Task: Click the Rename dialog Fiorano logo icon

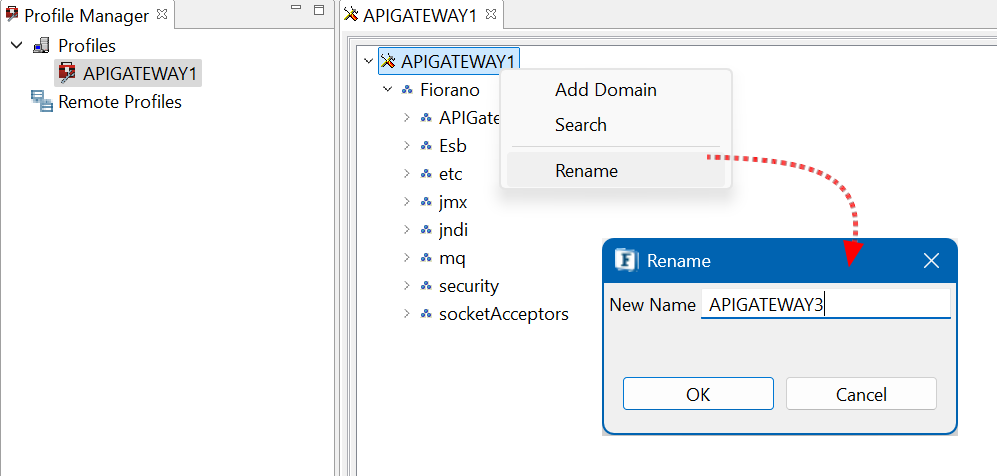Action: (x=627, y=261)
